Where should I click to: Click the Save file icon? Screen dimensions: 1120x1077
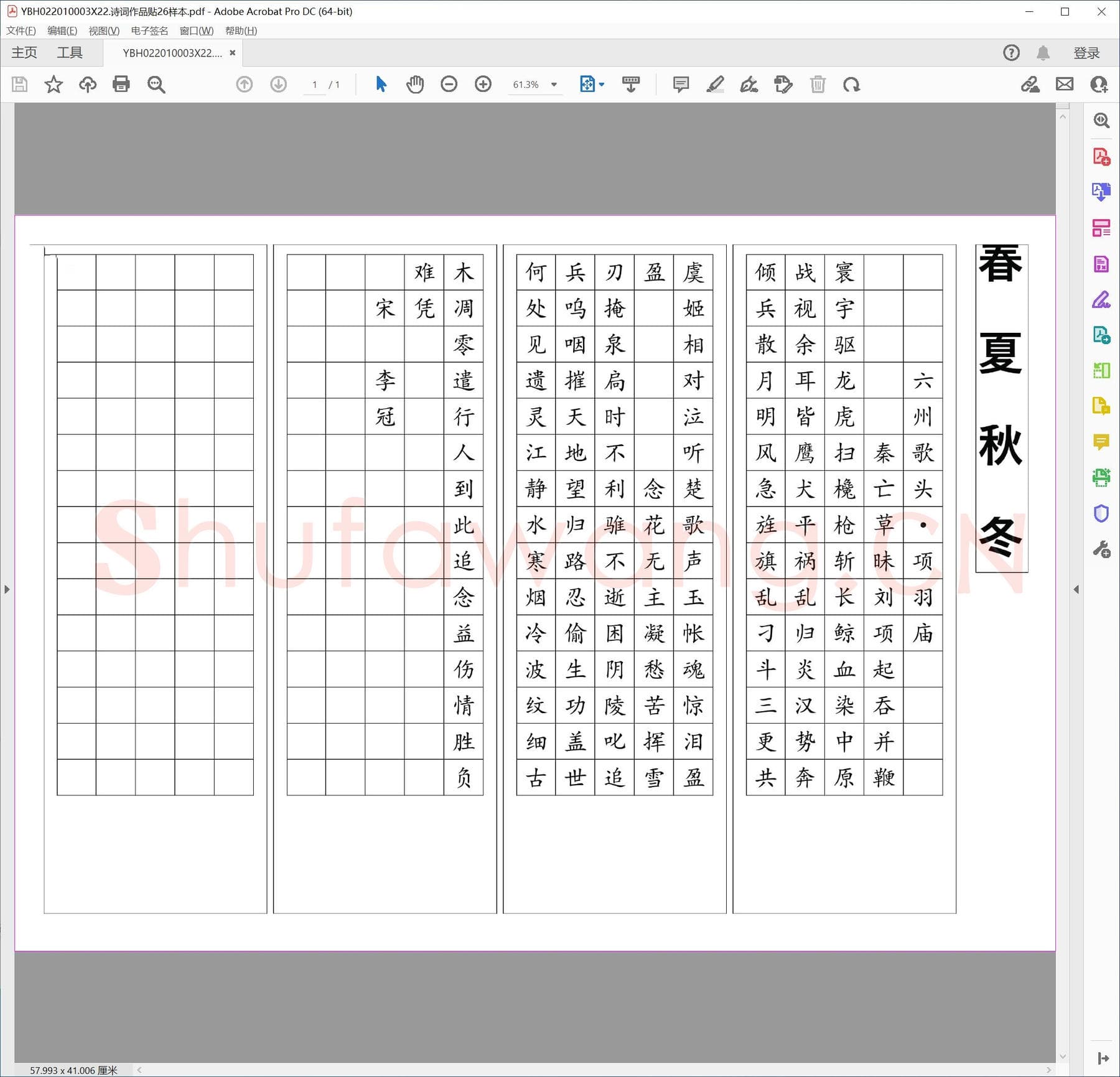(19, 84)
